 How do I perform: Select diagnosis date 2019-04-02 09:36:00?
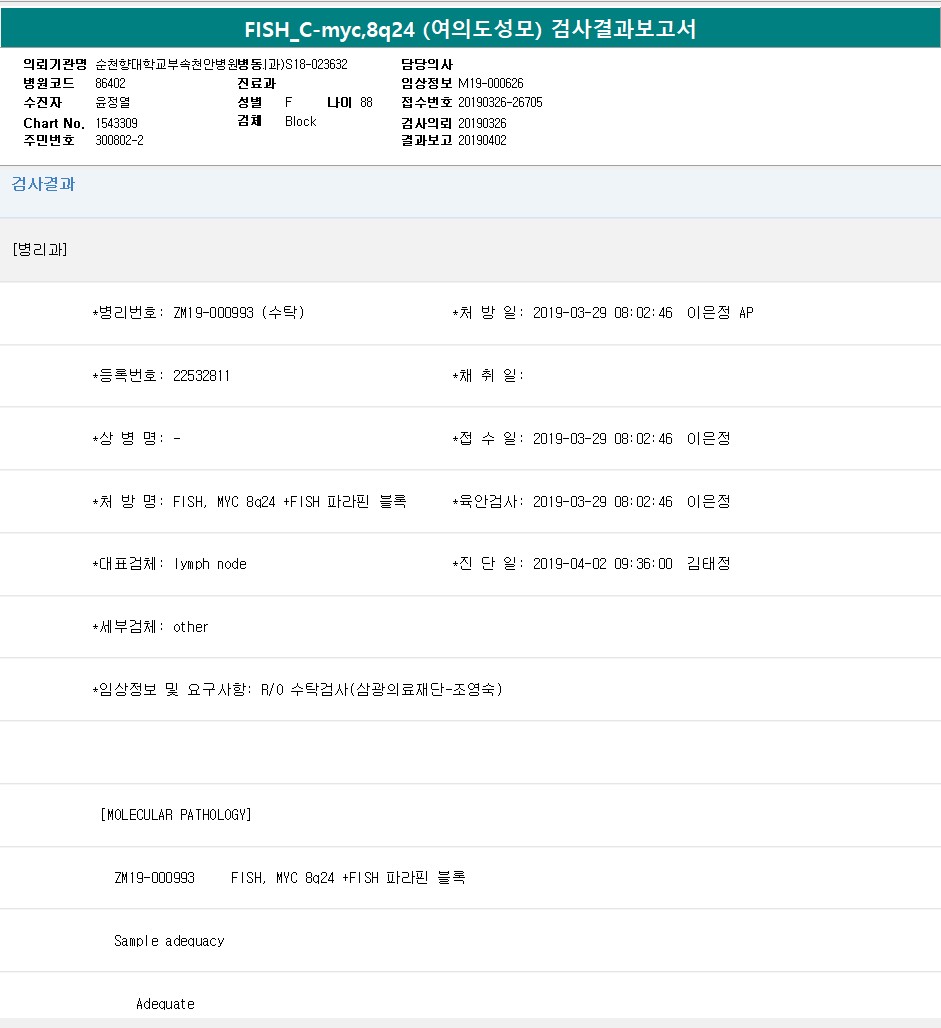pyautogui.click(x=603, y=564)
